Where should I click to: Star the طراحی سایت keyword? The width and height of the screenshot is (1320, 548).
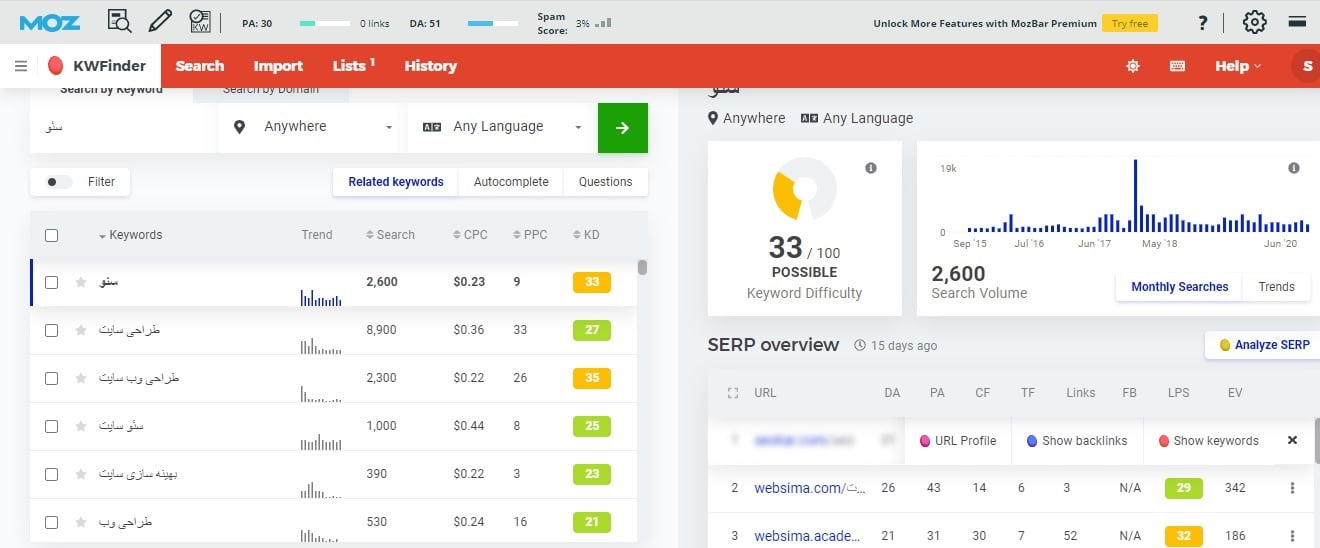pyautogui.click(x=81, y=330)
